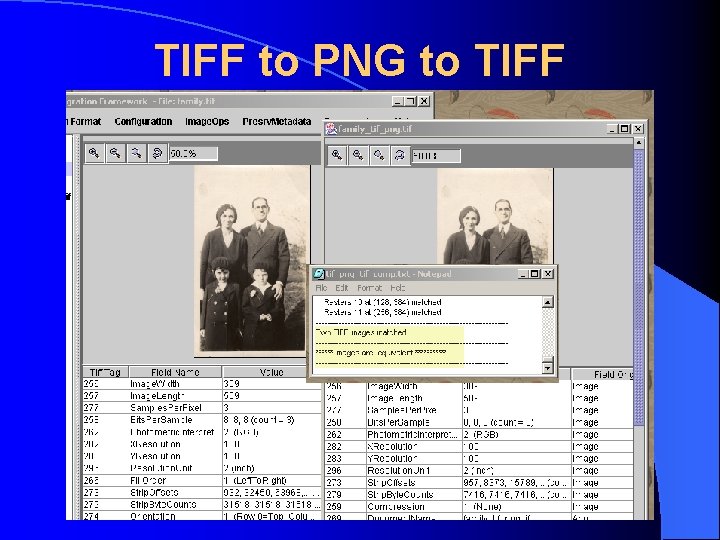Select PhotometricInterpret row in left table
The image size is (720, 540).
click(202, 432)
